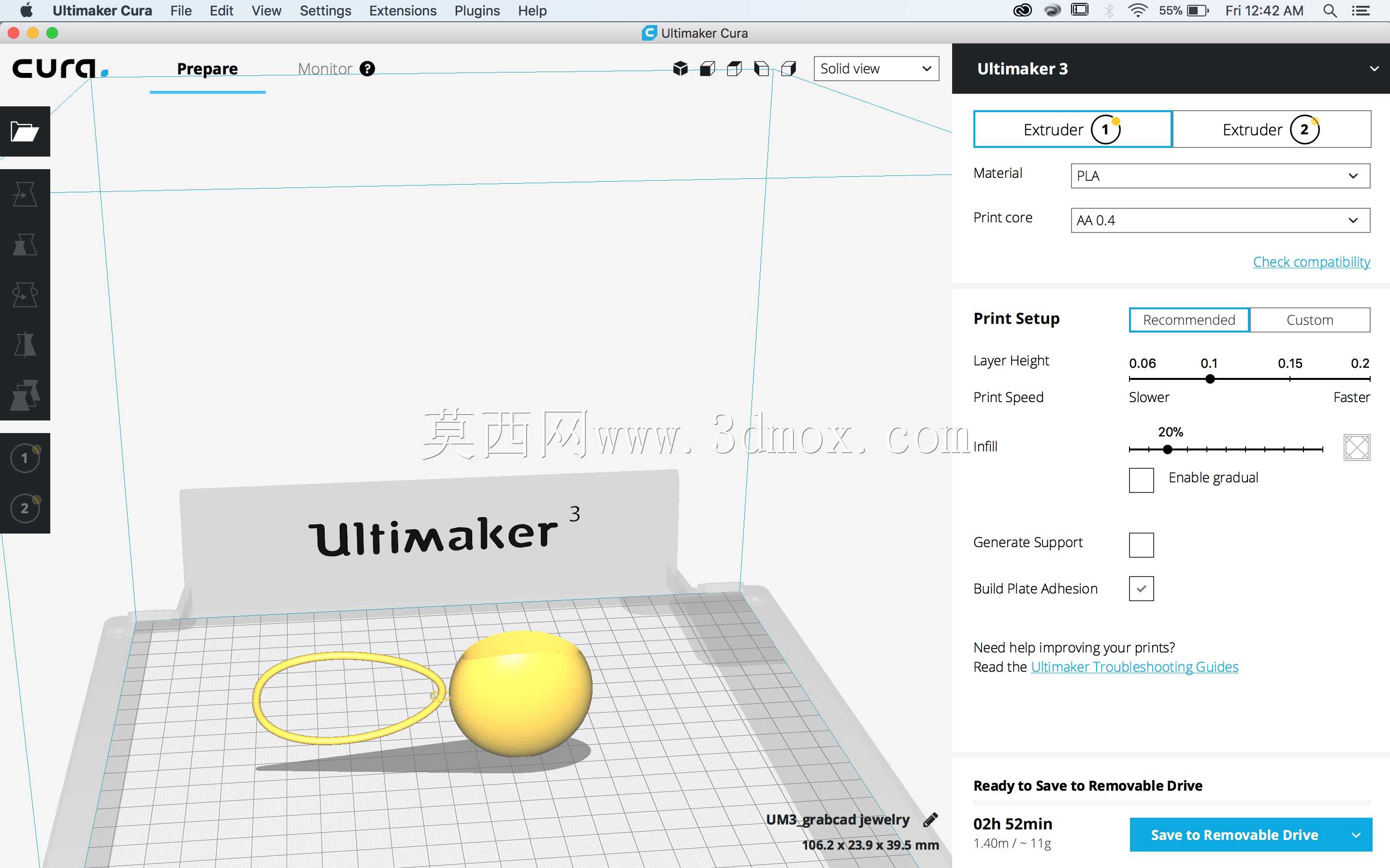Click the menu bar clock Fri 12:42 AM
The width and height of the screenshot is (1390, 868).
(x=1264, y=10)
